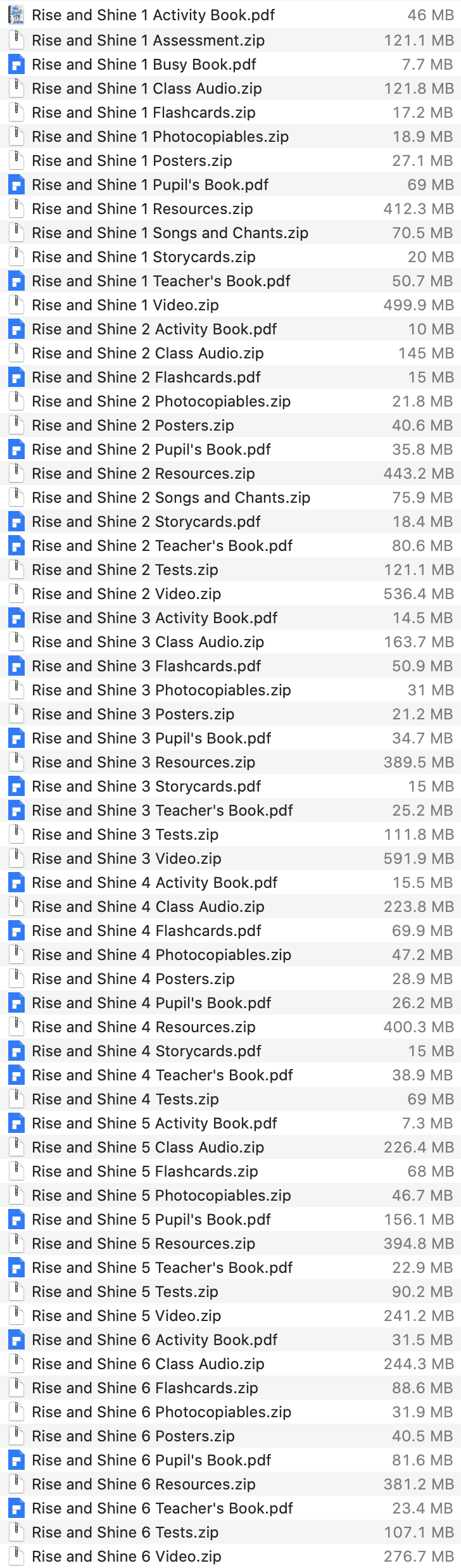
Task: Click the zip icon of Rise and Shine 6 Posters.zip
Action: [16, 1436]
